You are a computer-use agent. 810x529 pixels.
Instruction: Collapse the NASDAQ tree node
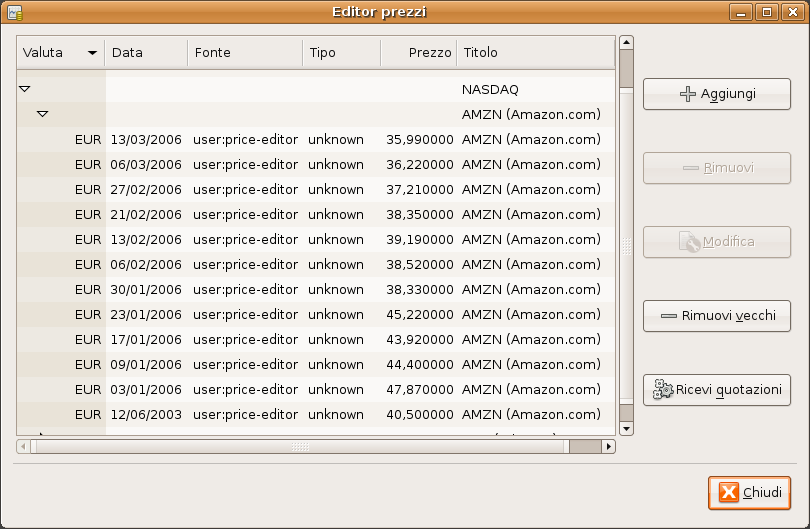pos(25,89)
